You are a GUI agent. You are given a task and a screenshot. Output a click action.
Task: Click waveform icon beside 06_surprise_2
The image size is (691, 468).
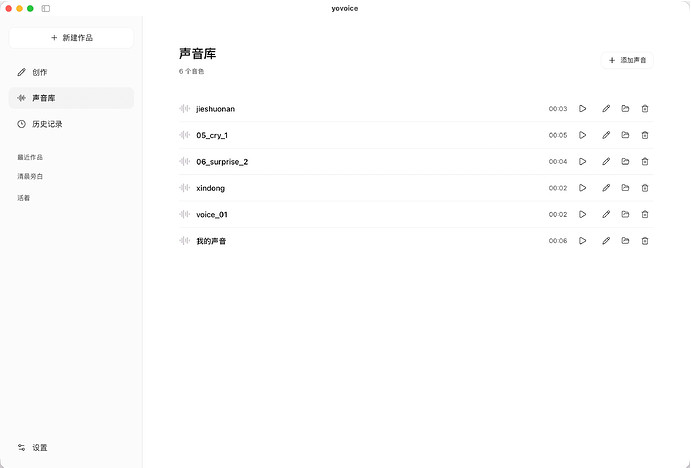[184, 161]
